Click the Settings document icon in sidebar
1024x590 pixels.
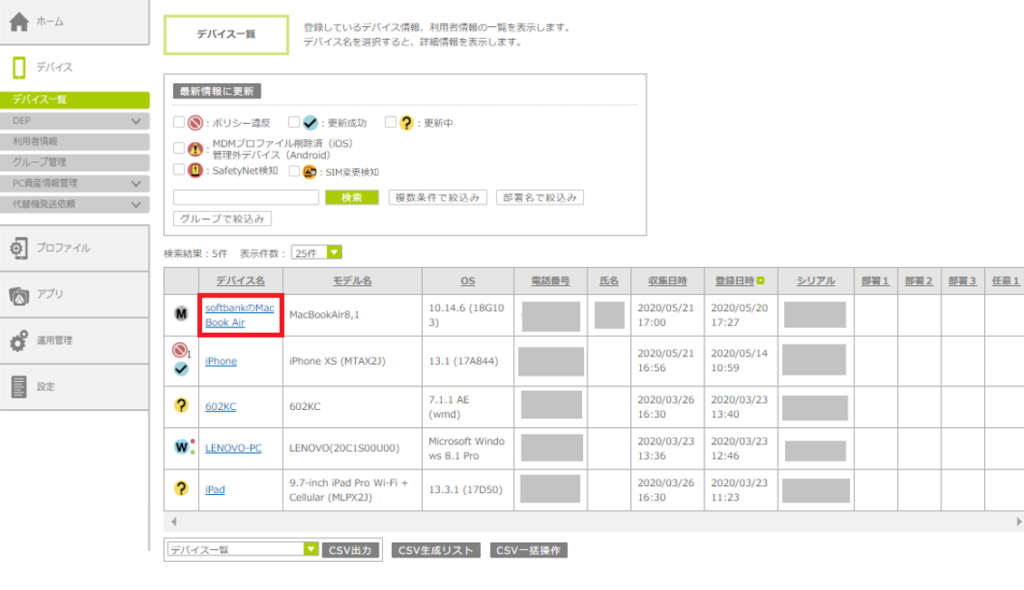click(19, 387)
